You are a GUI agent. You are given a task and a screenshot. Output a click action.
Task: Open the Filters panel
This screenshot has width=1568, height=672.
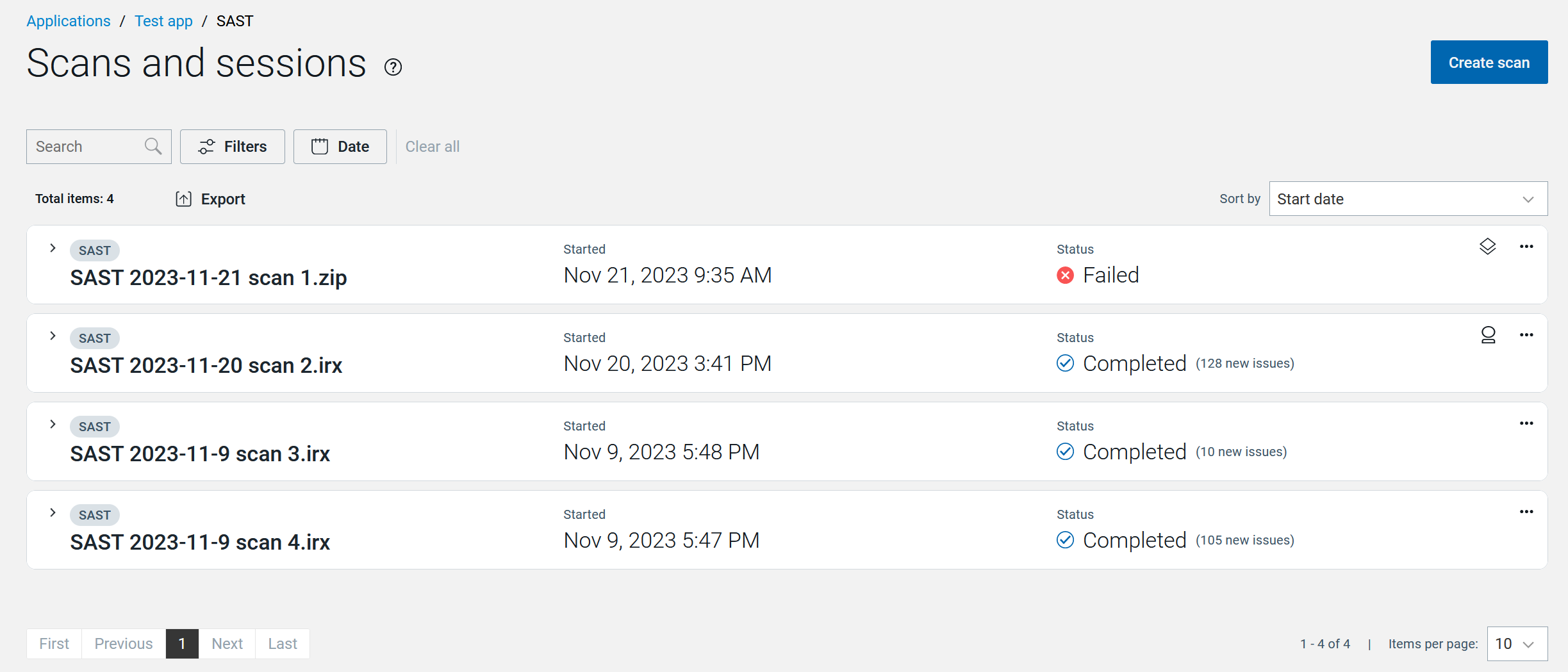[x=232, y=147]
